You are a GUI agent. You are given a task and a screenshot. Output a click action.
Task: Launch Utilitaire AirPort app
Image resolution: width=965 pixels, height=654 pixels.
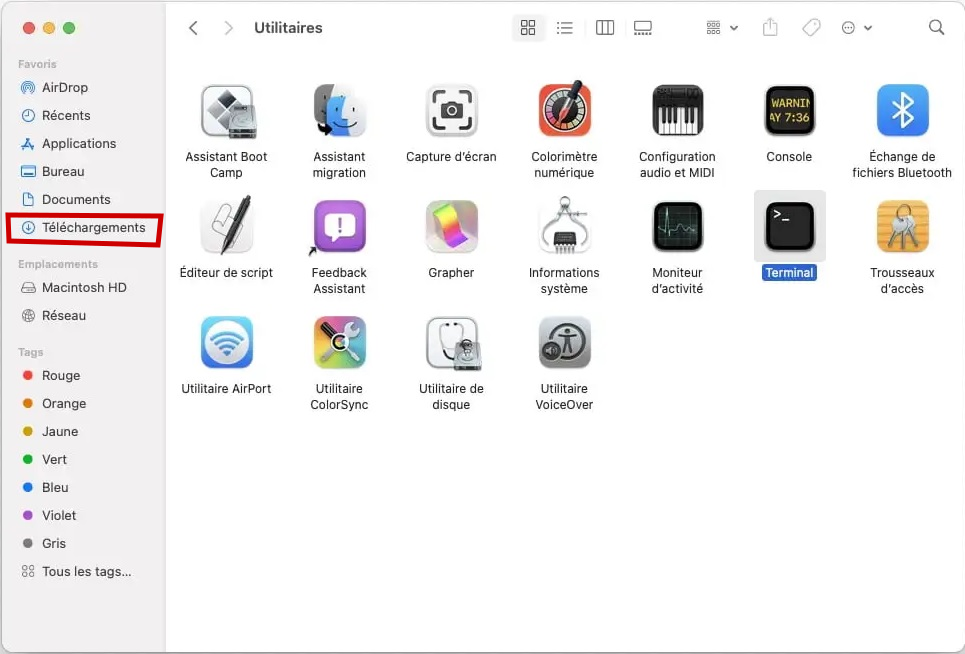coord(226,343)
